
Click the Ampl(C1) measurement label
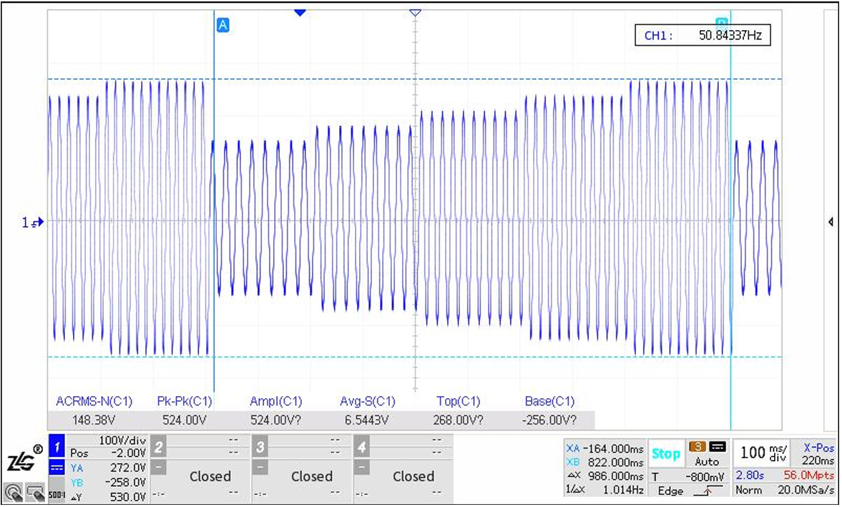pyautogui.click(x=276, y=401)
